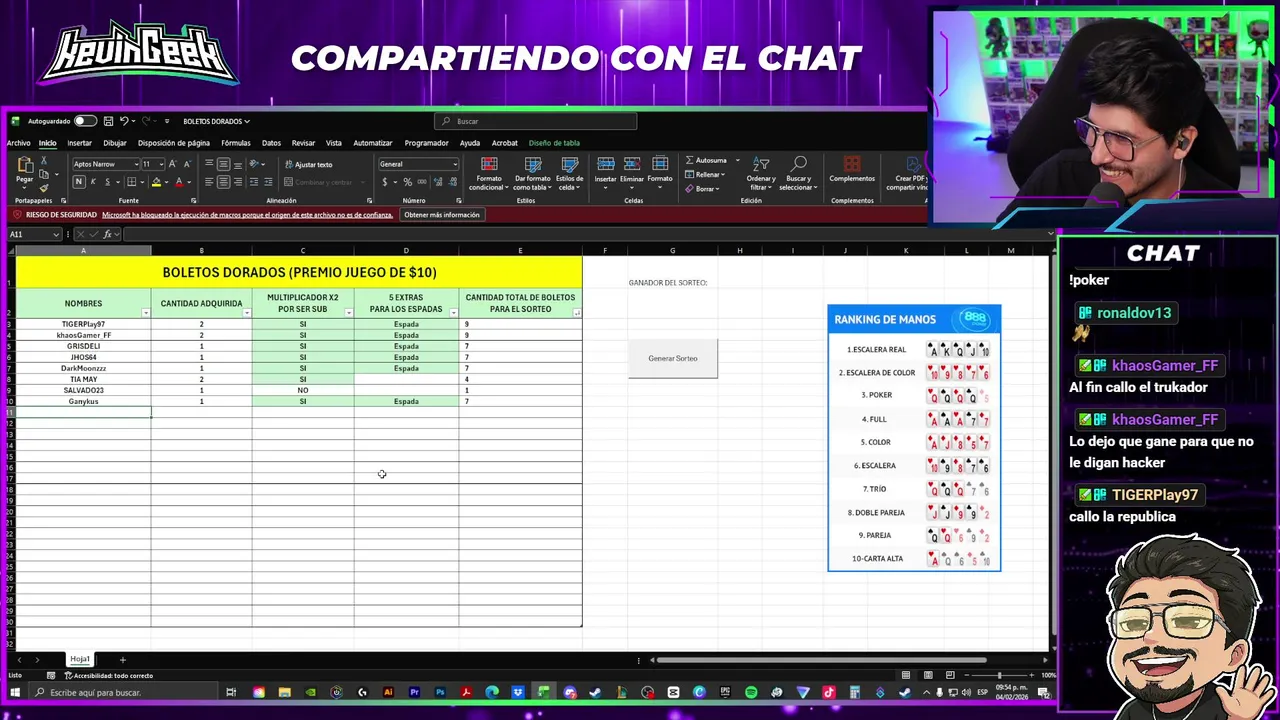Select the SALVADO23 name cell
This screenshot has width=1280, height=720.
coord(83,390)
